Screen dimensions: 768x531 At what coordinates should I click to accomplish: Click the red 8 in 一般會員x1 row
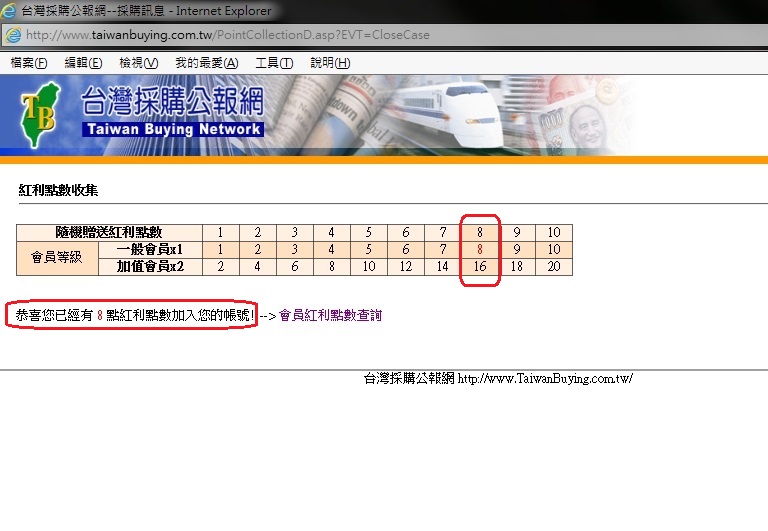coord(480,250)
